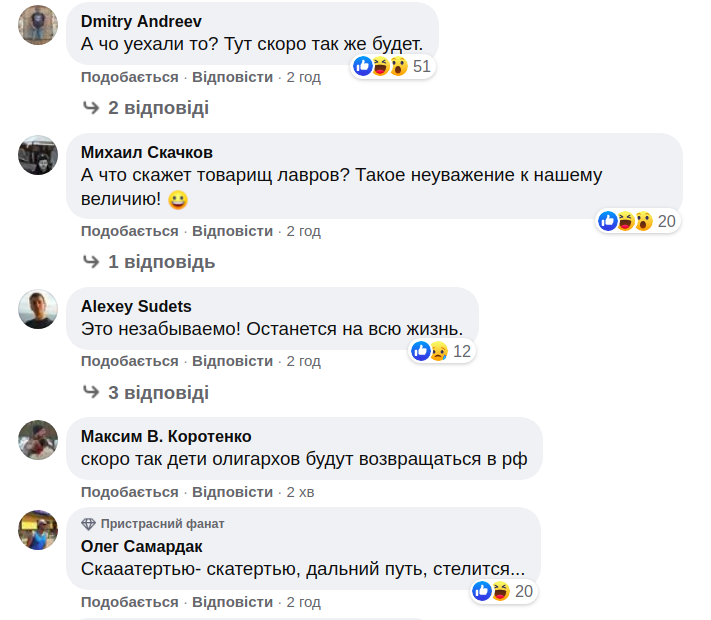Click the 2 хв timestamp on Коротенко's comment
The width and height of the screenshot is (711, 620).
tap(301, 492)
